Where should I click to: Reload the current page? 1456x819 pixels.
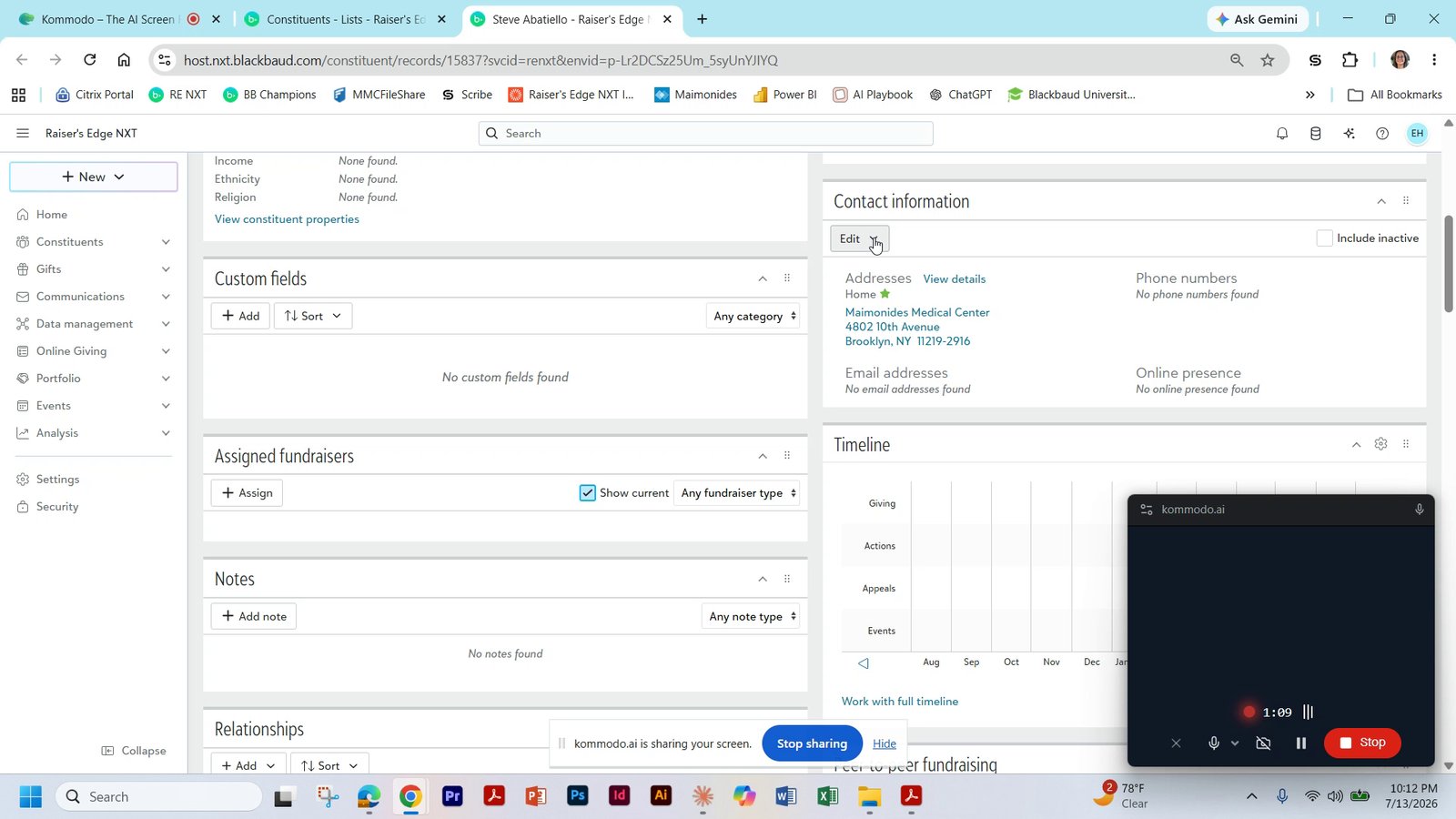89,60
